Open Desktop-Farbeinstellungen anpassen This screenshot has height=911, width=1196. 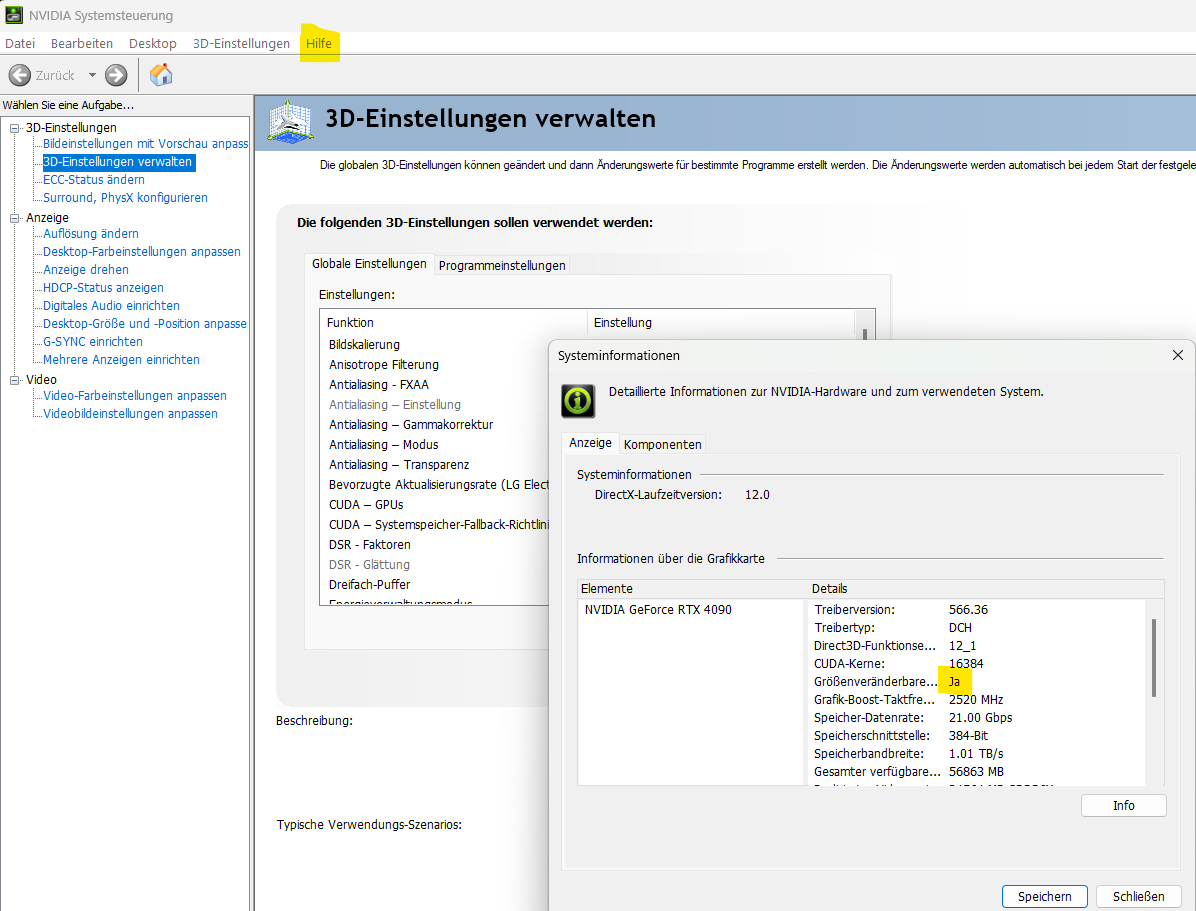142,252
